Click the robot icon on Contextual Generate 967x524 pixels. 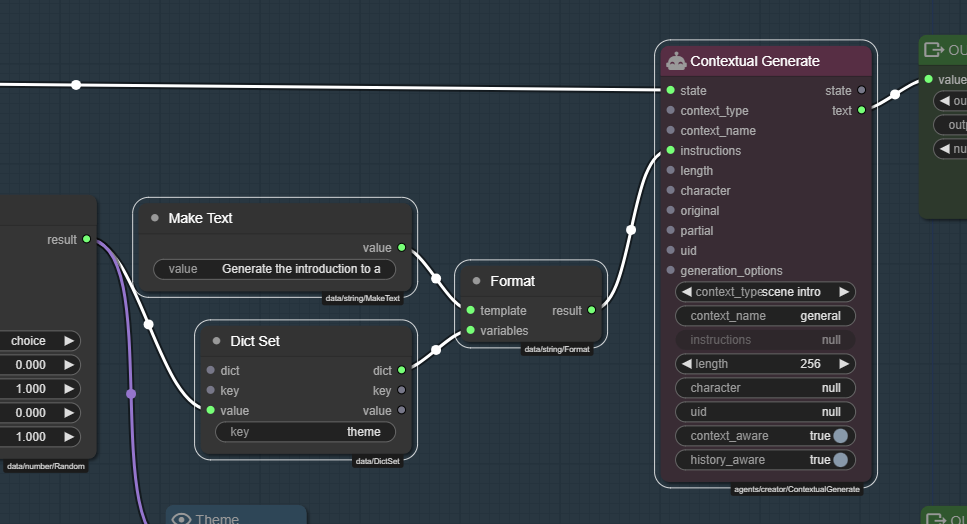point(676,61)
